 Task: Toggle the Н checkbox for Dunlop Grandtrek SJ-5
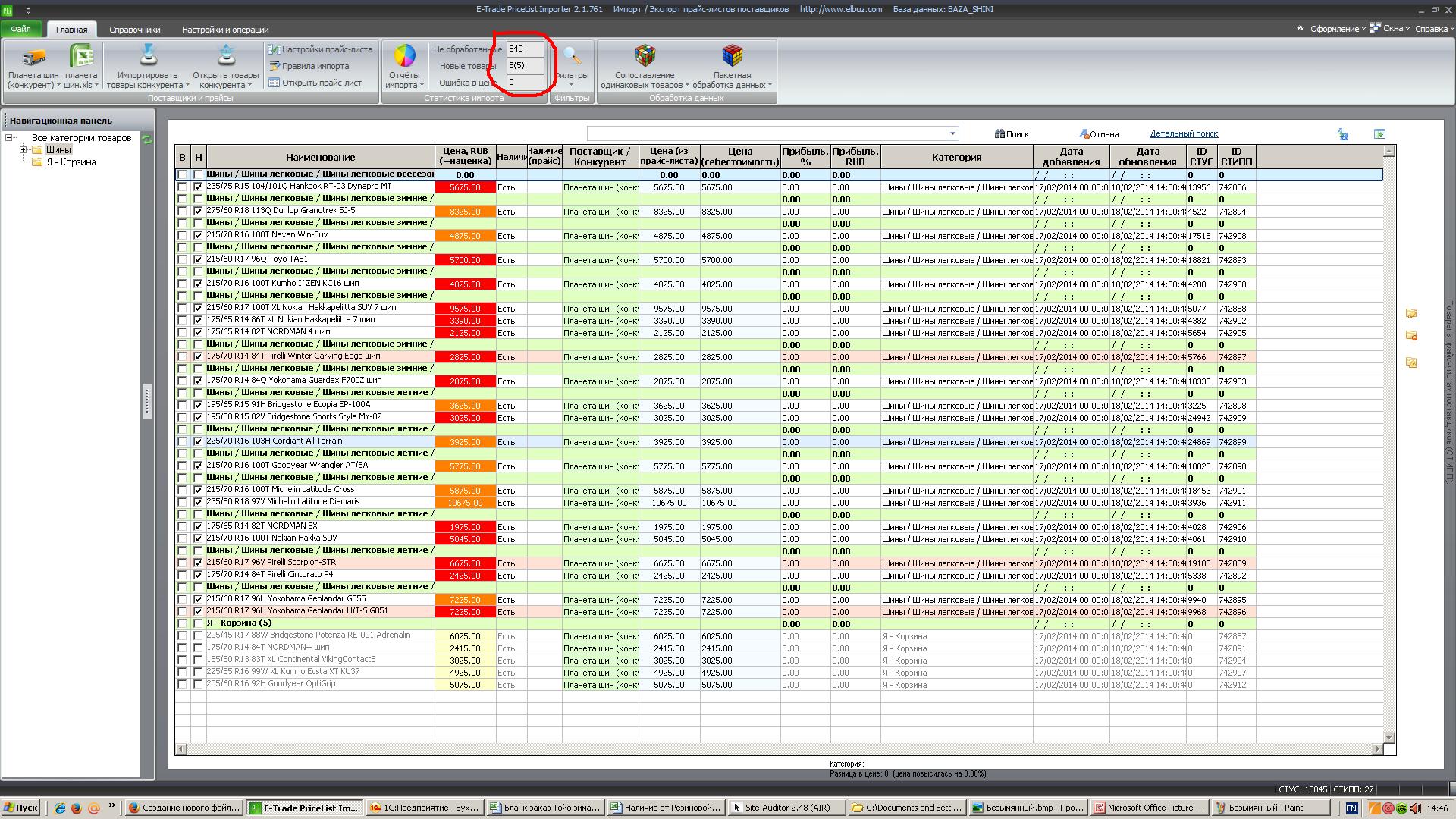pos(198,211)
